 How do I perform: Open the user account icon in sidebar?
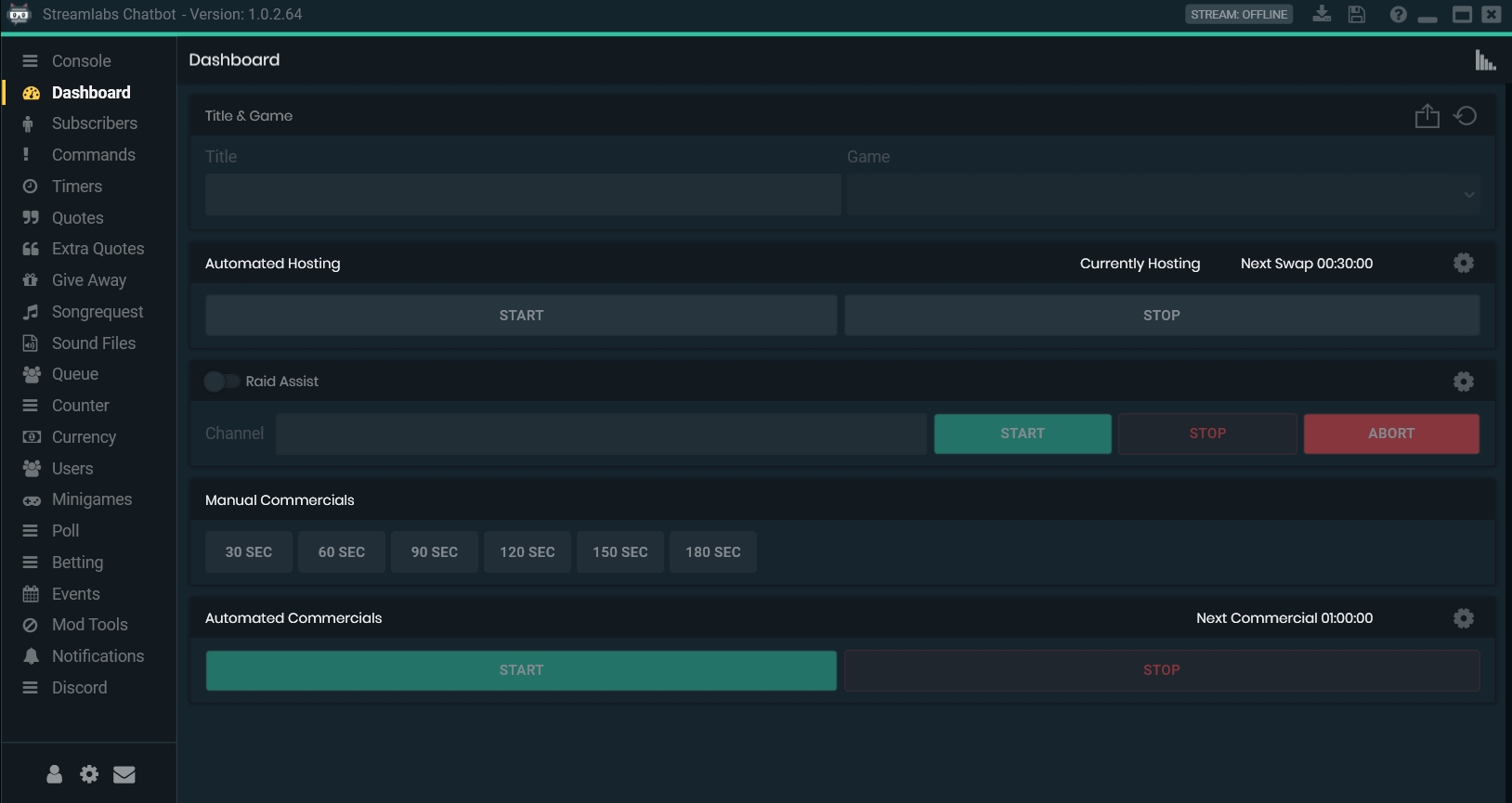point(55,774)
